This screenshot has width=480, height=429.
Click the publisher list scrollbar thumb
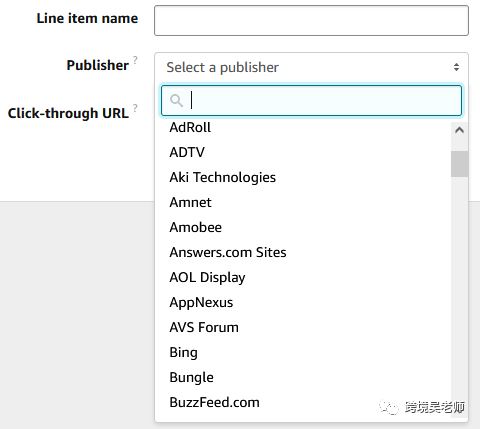[459, 164]
